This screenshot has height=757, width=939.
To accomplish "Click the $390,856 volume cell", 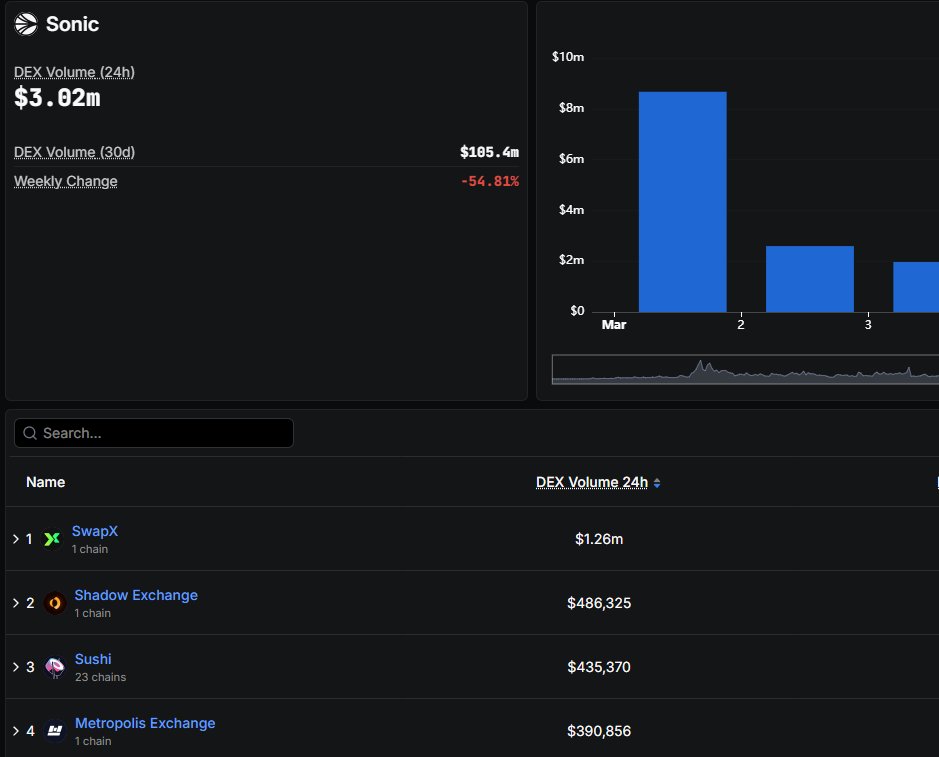I will [x=599, y=731].
